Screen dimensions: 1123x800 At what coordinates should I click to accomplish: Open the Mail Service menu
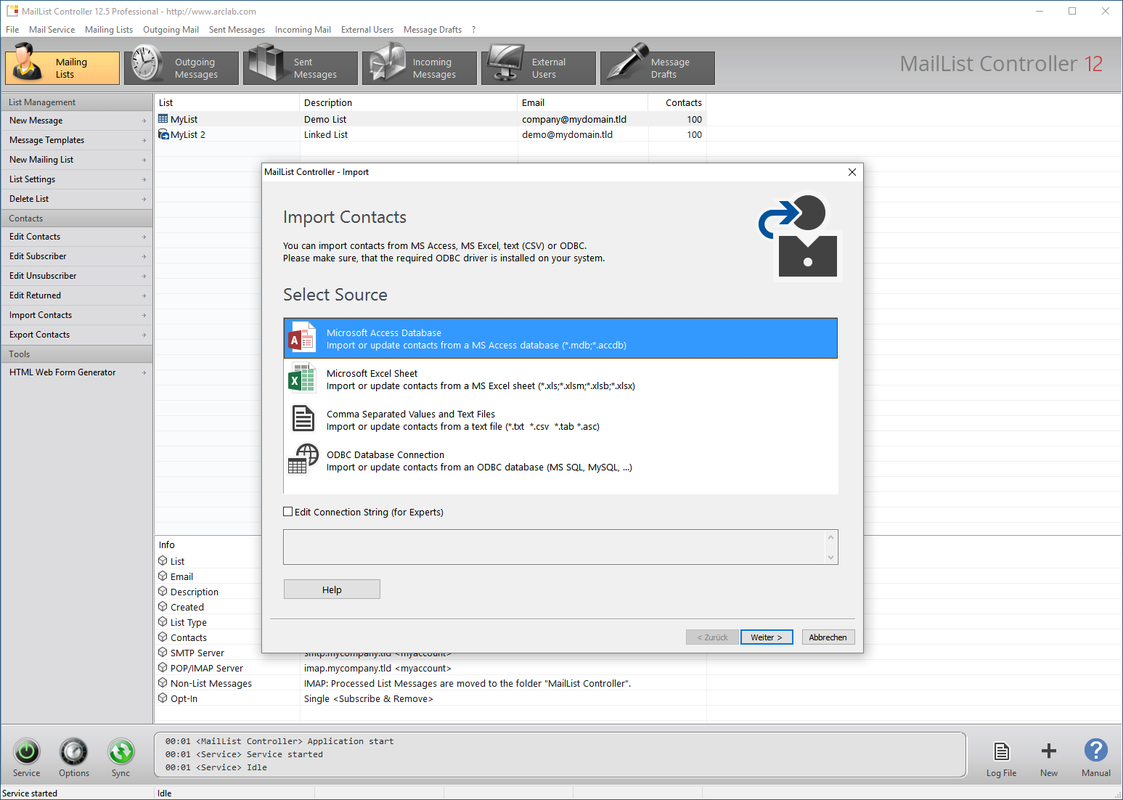point(52,29)
